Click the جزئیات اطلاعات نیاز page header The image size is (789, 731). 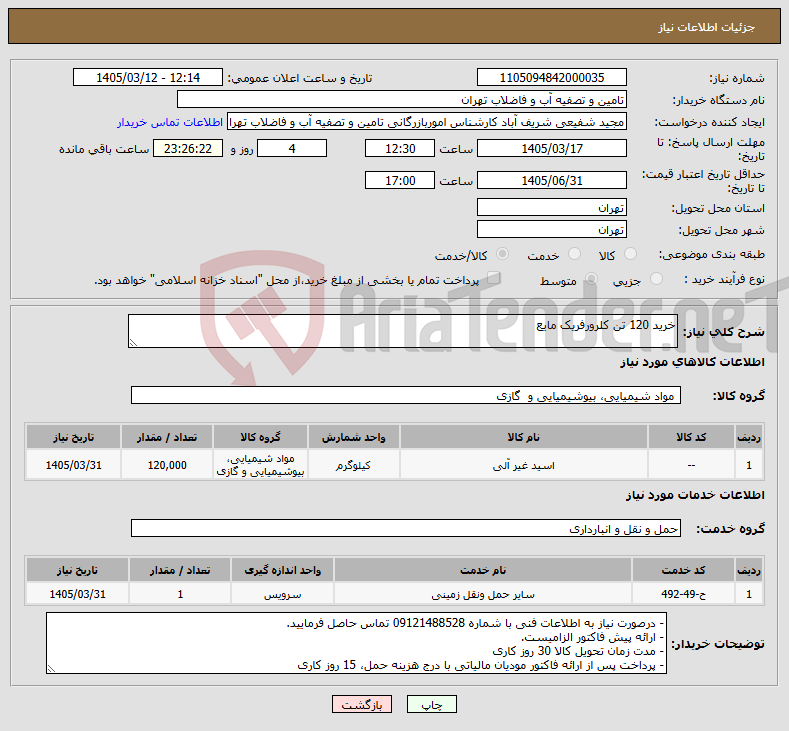394,26
